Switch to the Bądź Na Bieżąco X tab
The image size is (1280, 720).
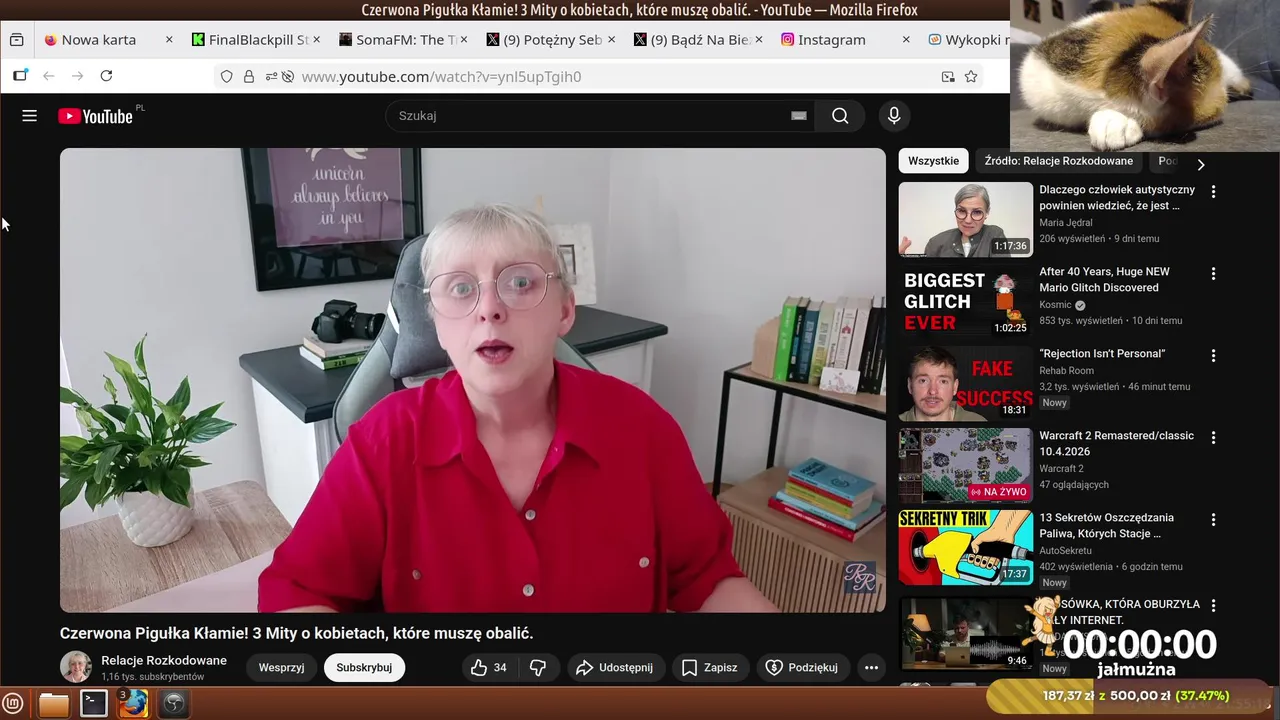[698, 40]
